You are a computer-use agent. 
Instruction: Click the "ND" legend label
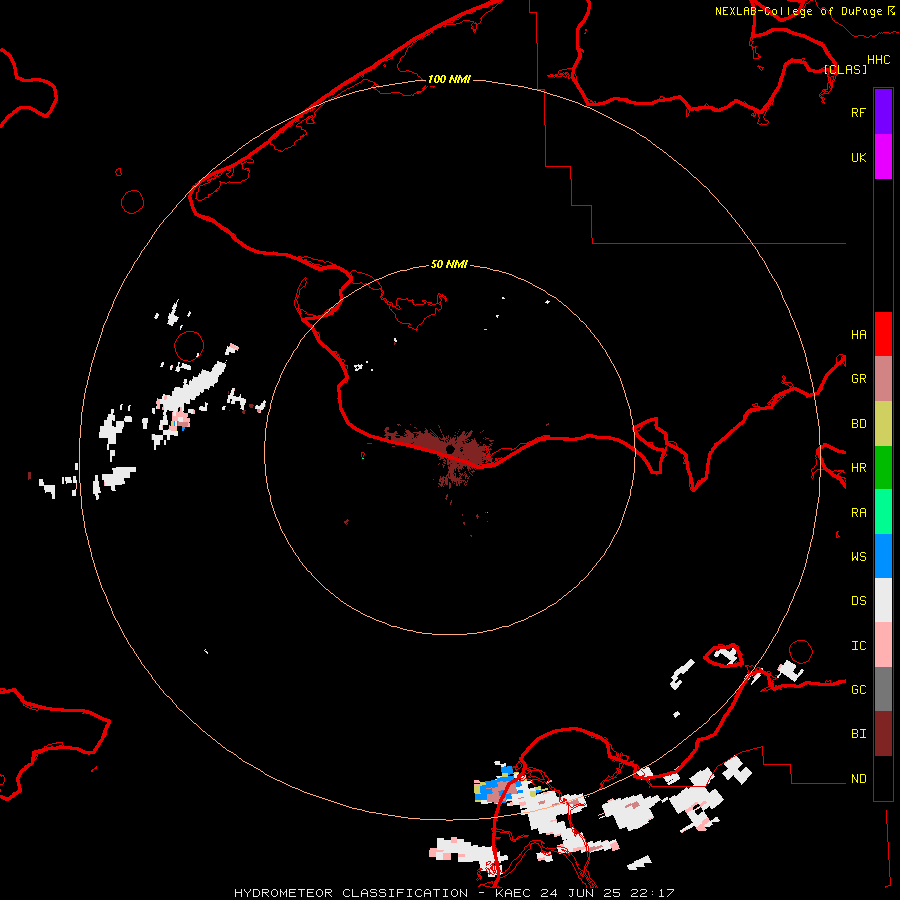pos(858,779)
